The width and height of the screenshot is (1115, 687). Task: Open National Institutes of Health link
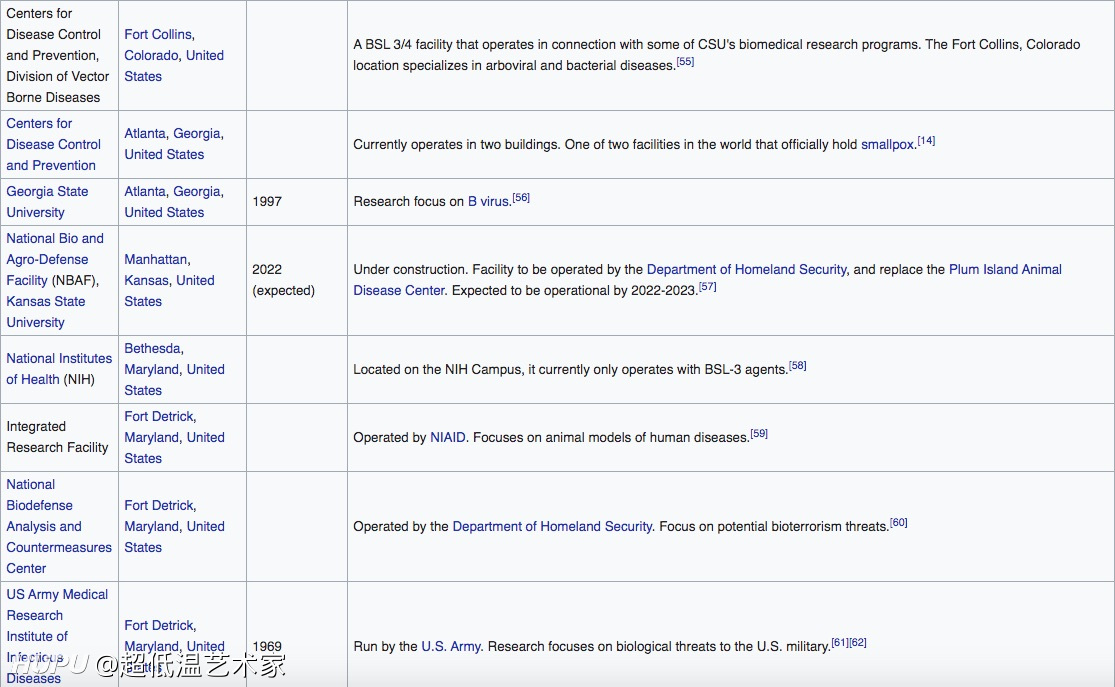[x=59, y=369]
